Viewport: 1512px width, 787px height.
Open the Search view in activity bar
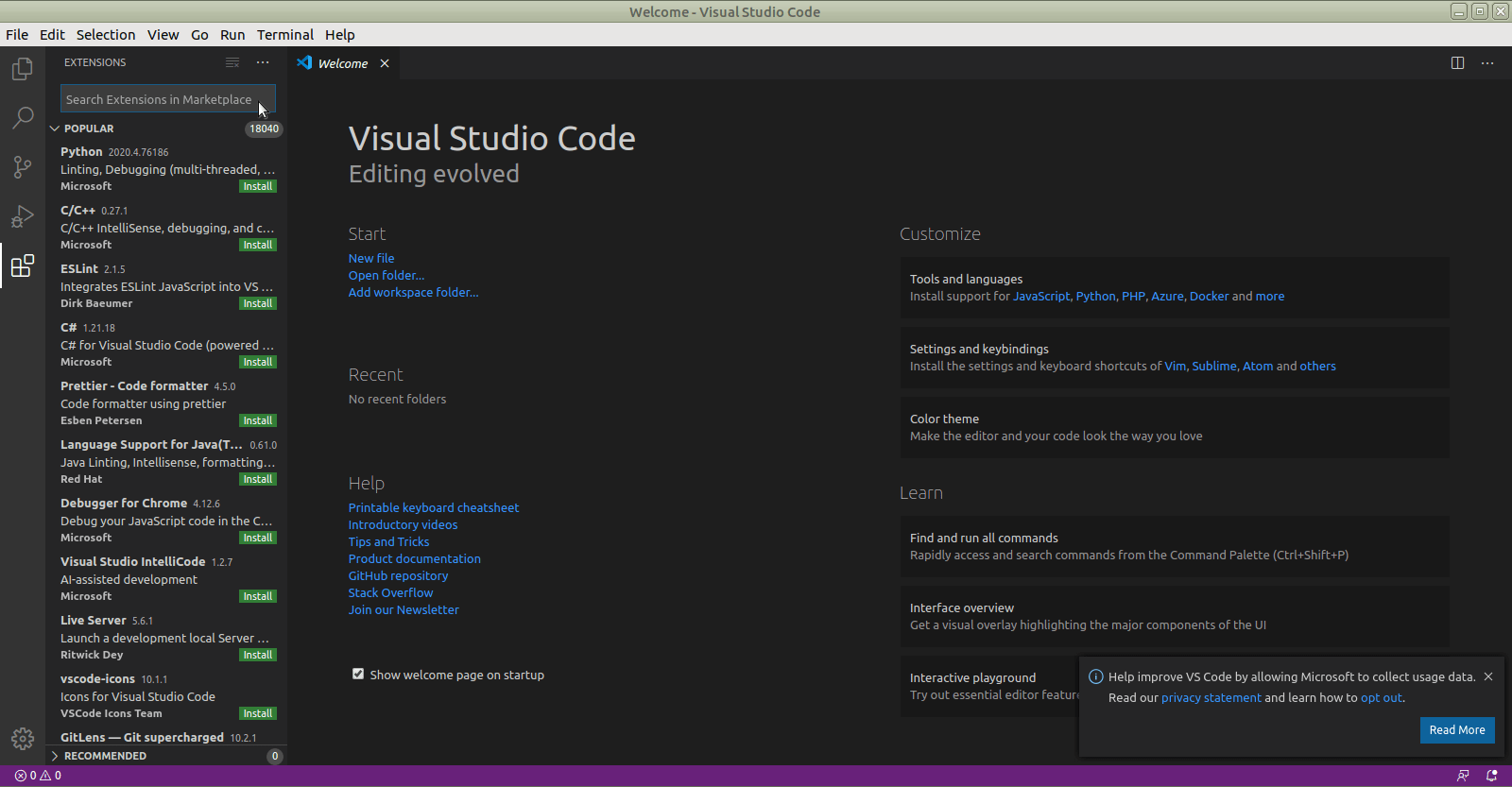[x=23, y=118]
